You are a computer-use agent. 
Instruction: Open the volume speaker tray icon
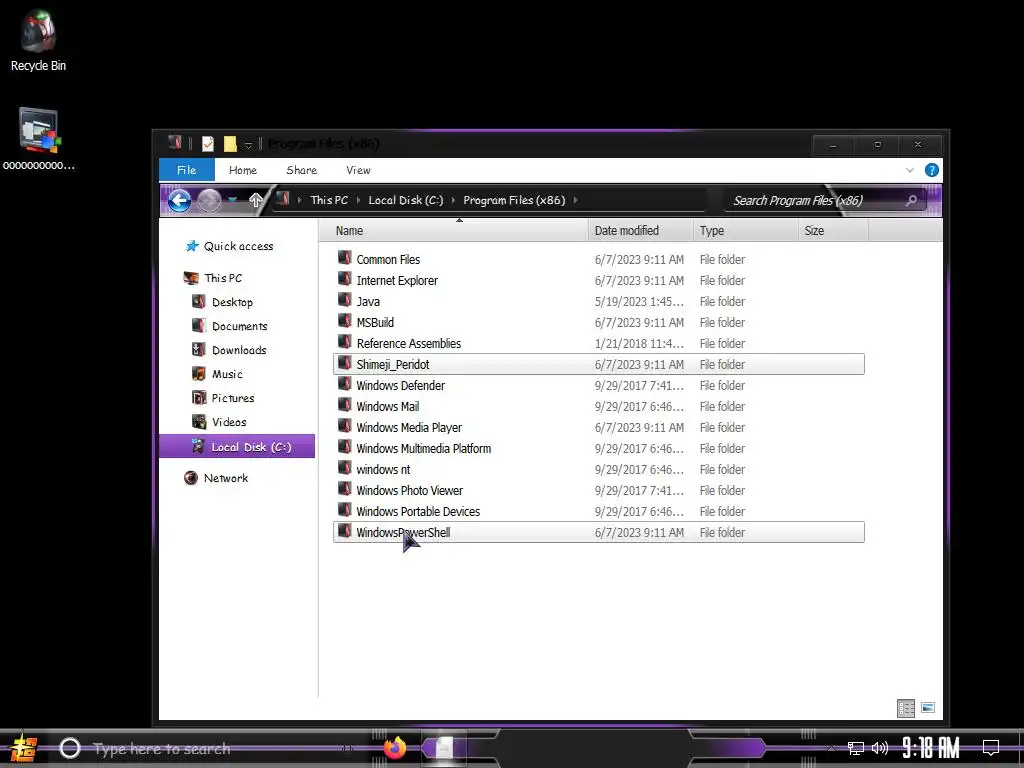(x=880, y=748)
